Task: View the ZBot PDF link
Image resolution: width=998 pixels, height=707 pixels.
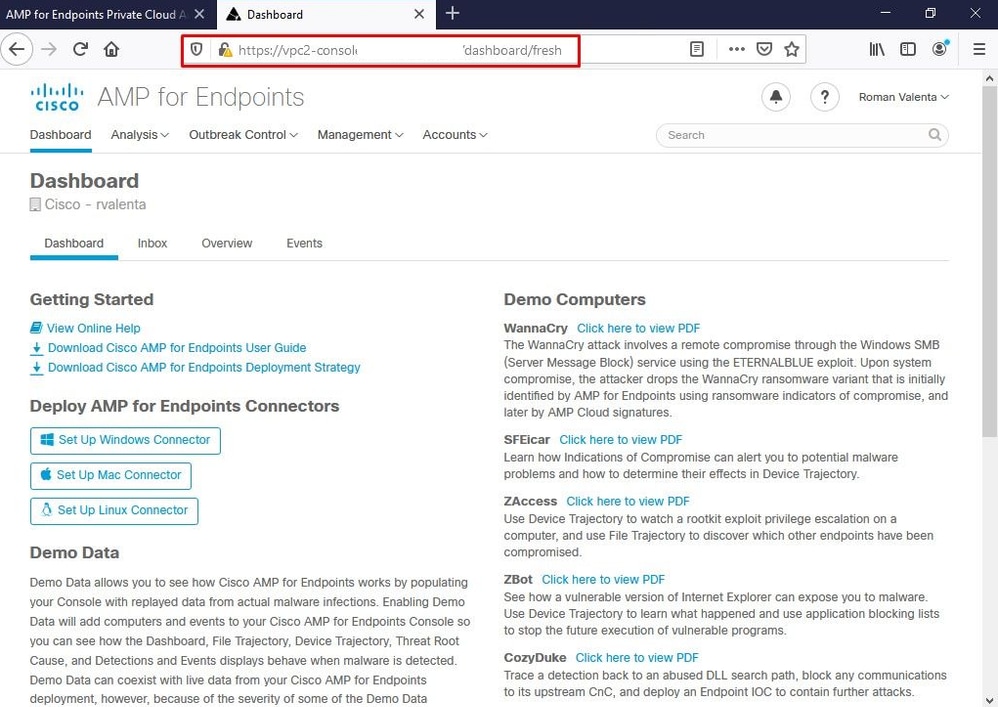Action: 603,580
